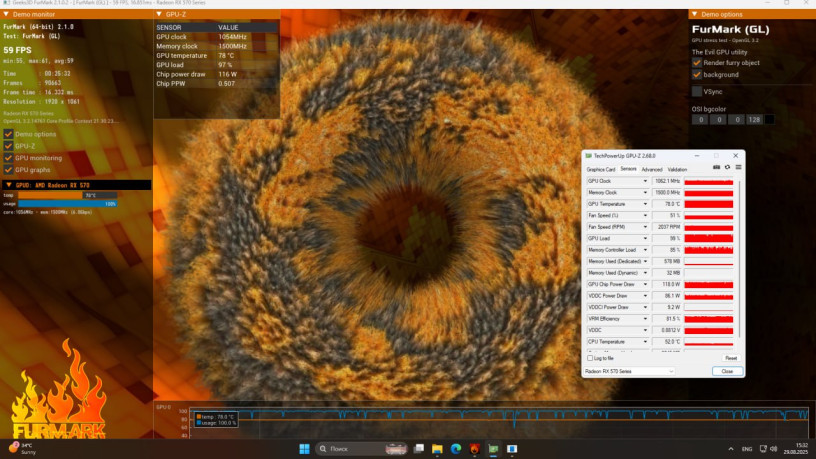Click the OSI bgcolor preview swatch

pos(769,120)
